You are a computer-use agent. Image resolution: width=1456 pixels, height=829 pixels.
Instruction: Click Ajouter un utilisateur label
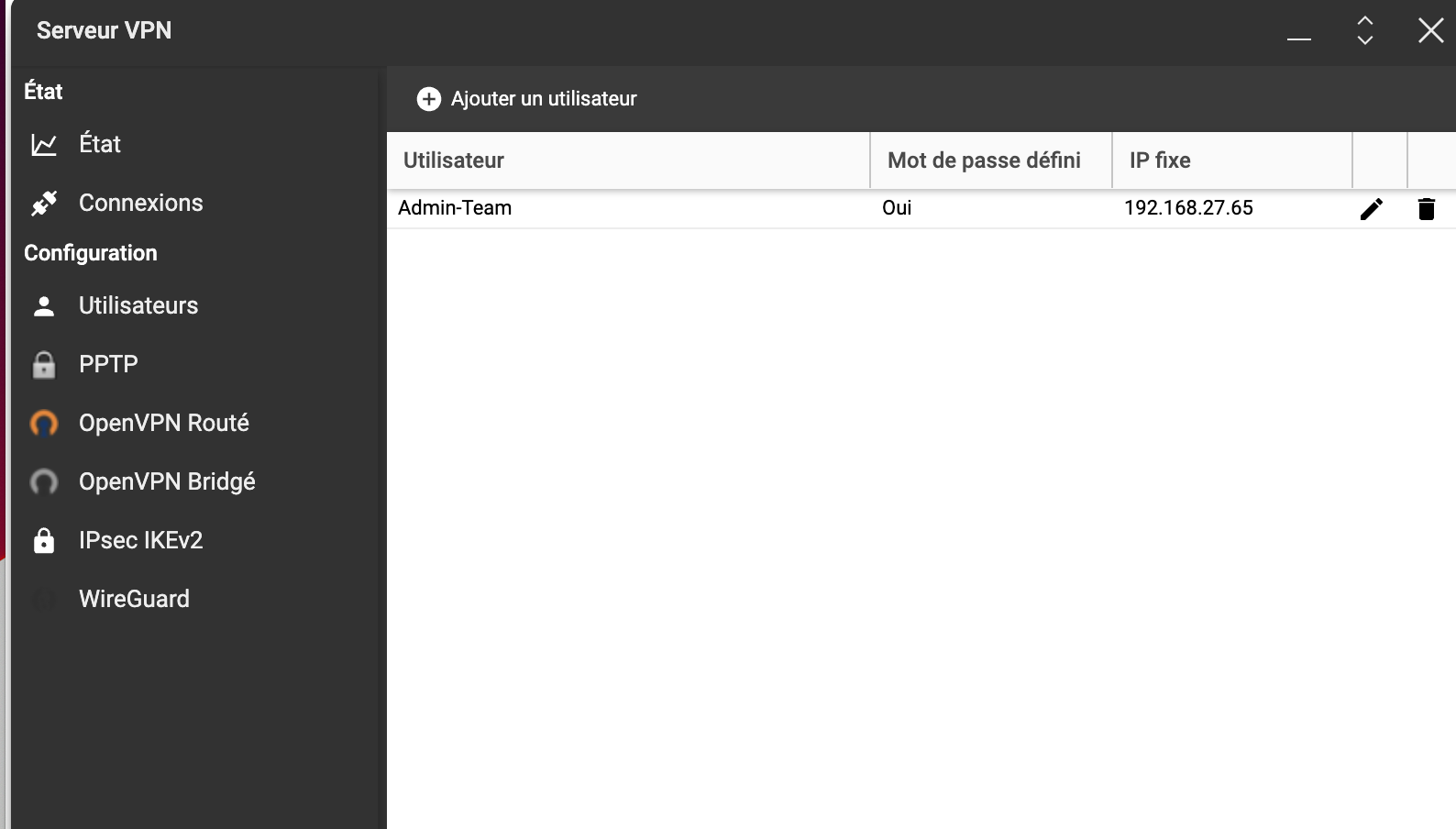click(544, 99)
